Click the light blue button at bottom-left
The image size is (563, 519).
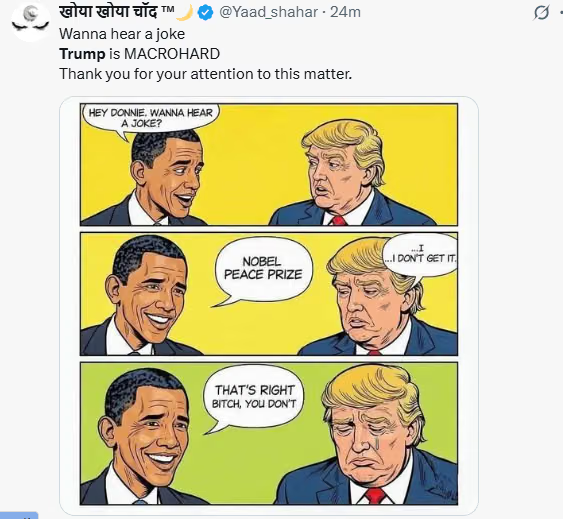coord(19,516)
